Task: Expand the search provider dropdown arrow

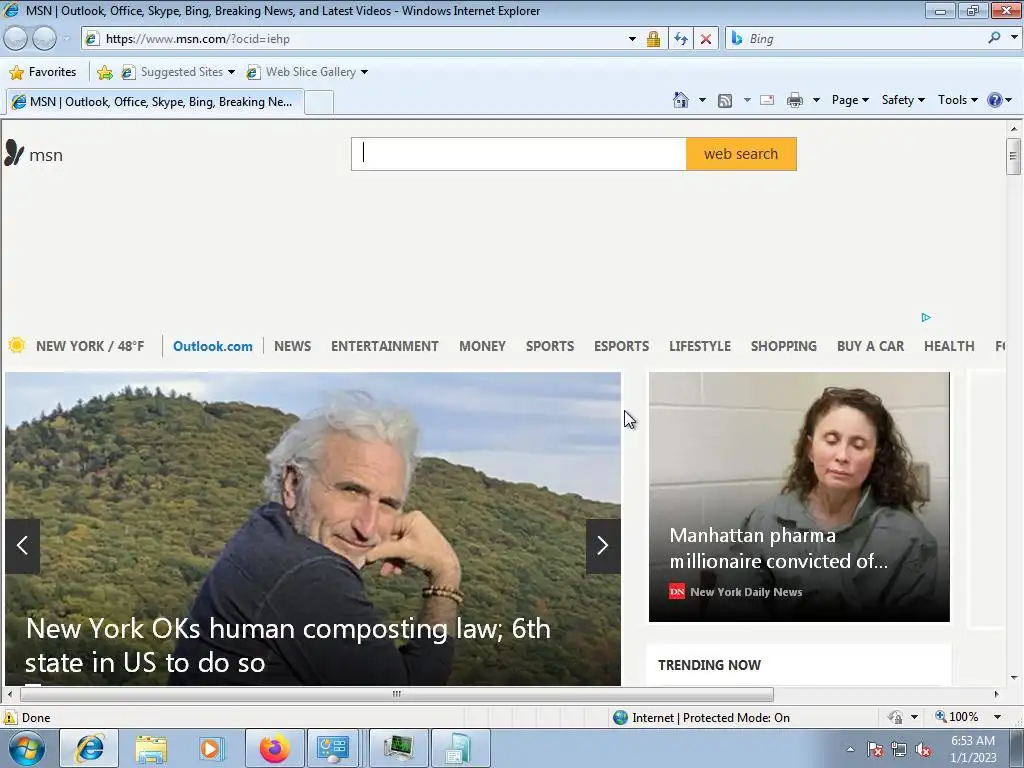Action: click(x=1014, y=38)
